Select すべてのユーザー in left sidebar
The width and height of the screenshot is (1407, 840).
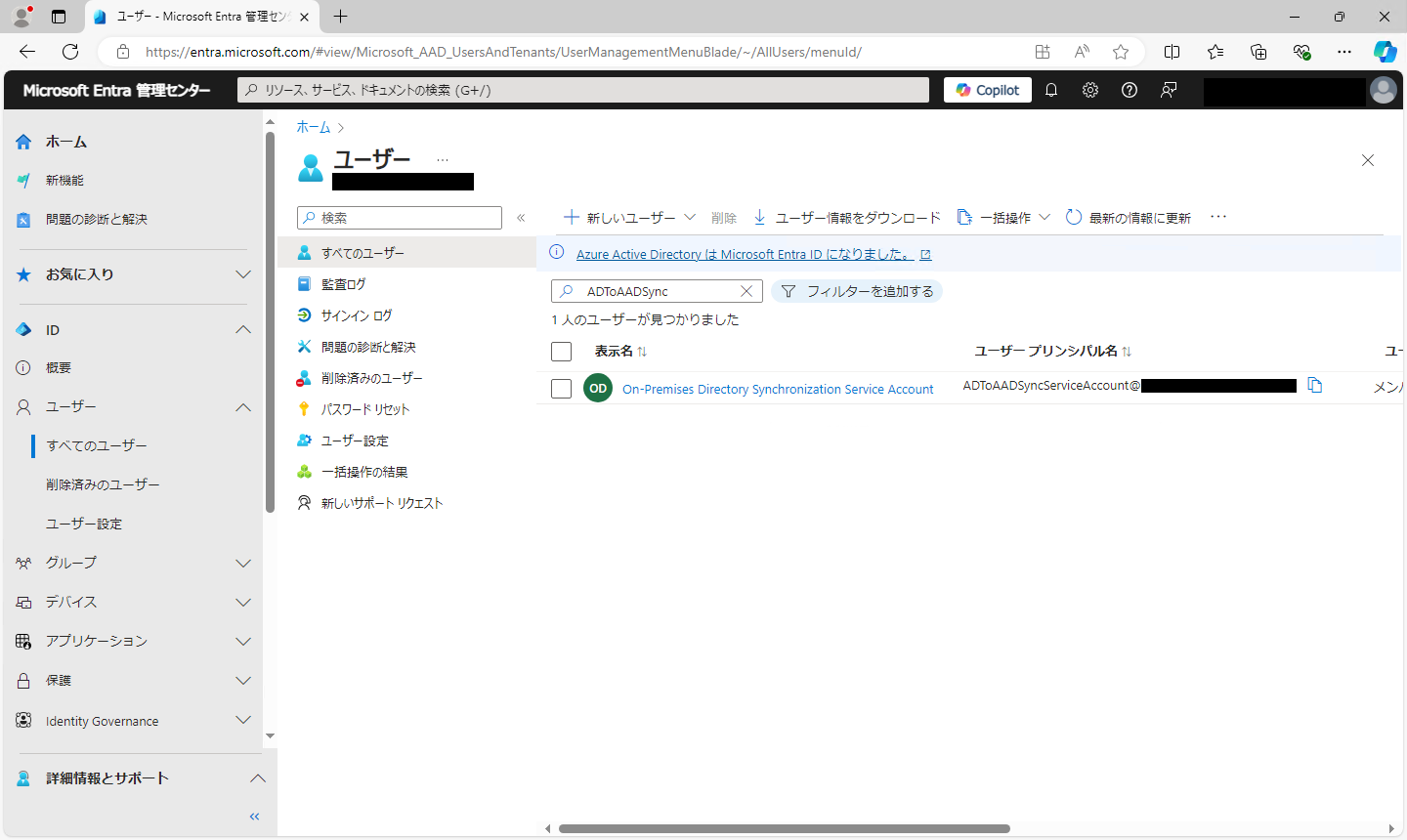(97, 445)
